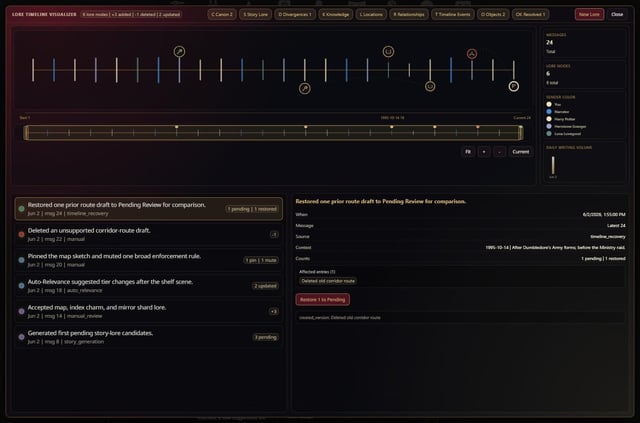Click the '1 pin | 1 mute' badge

[x=261, y=260]
